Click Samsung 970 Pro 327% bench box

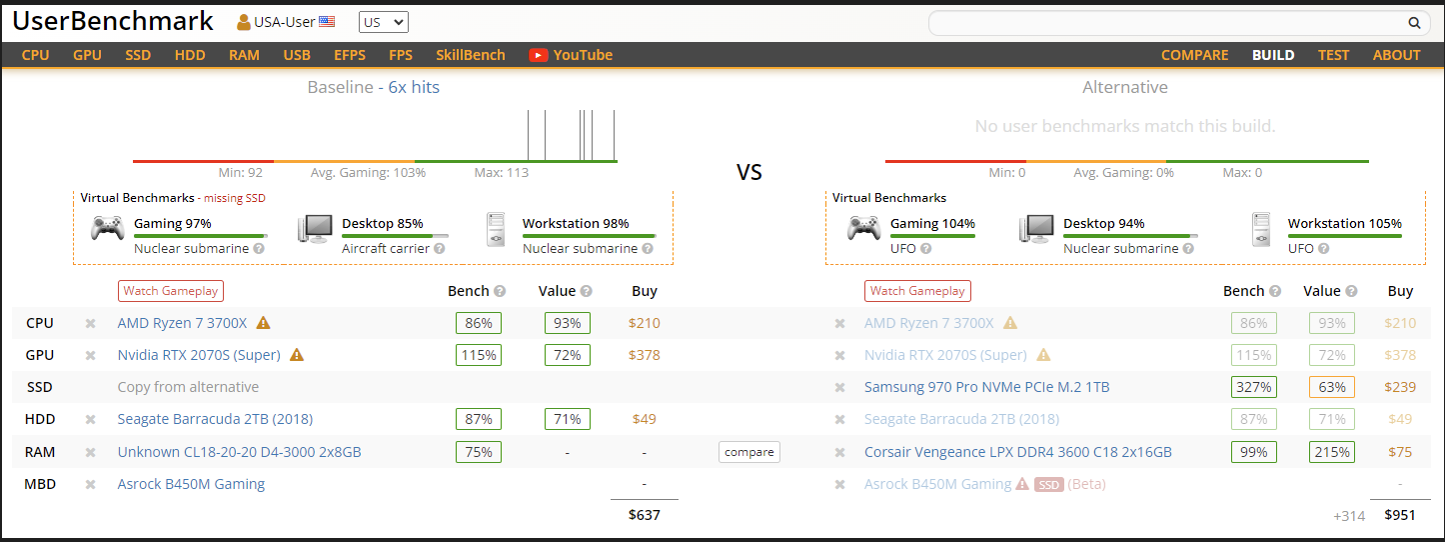1253,387
